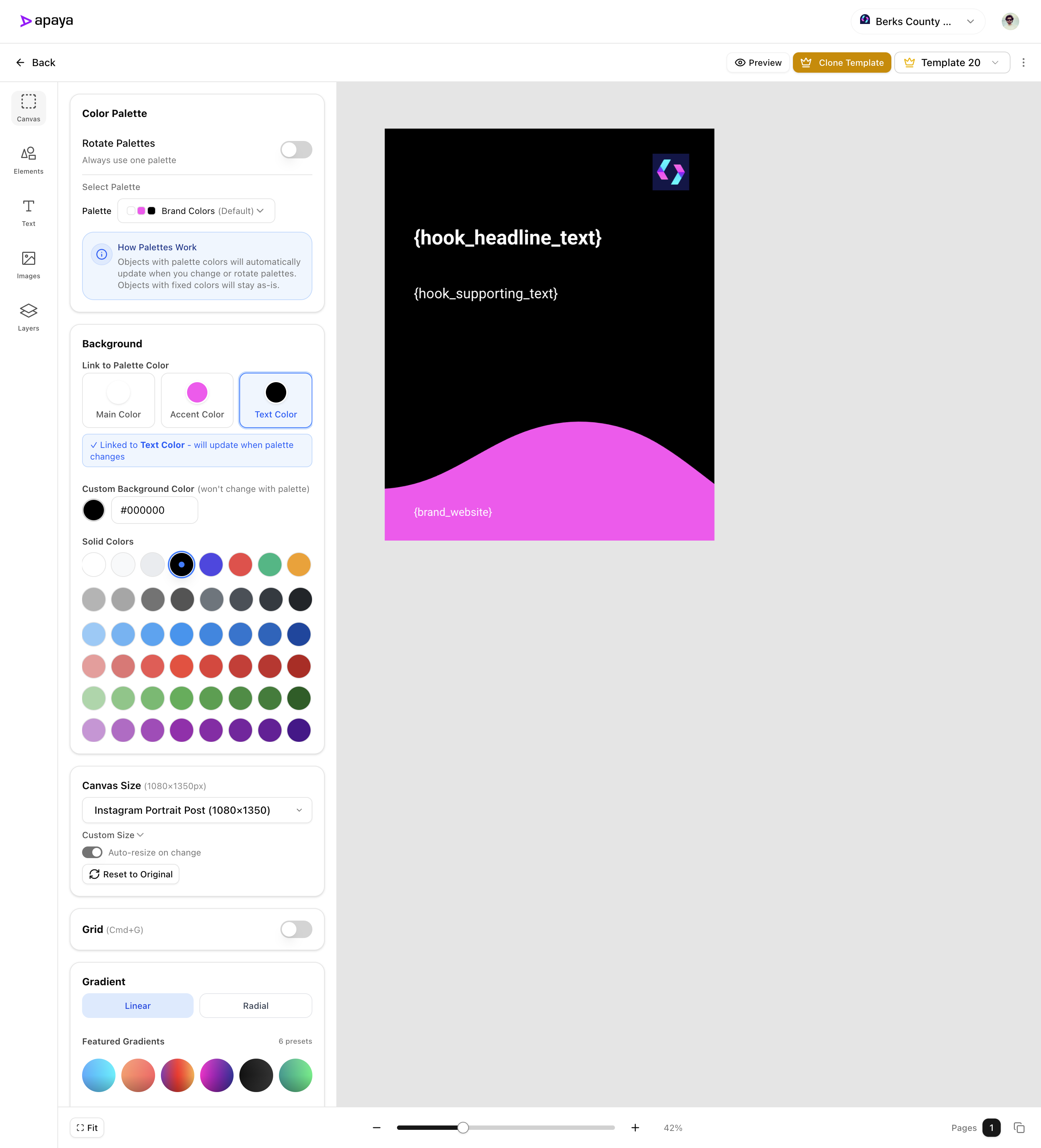1041x1148 pixels.
Task: Pick the orange solid color swatch
Action: coord(299,564)
